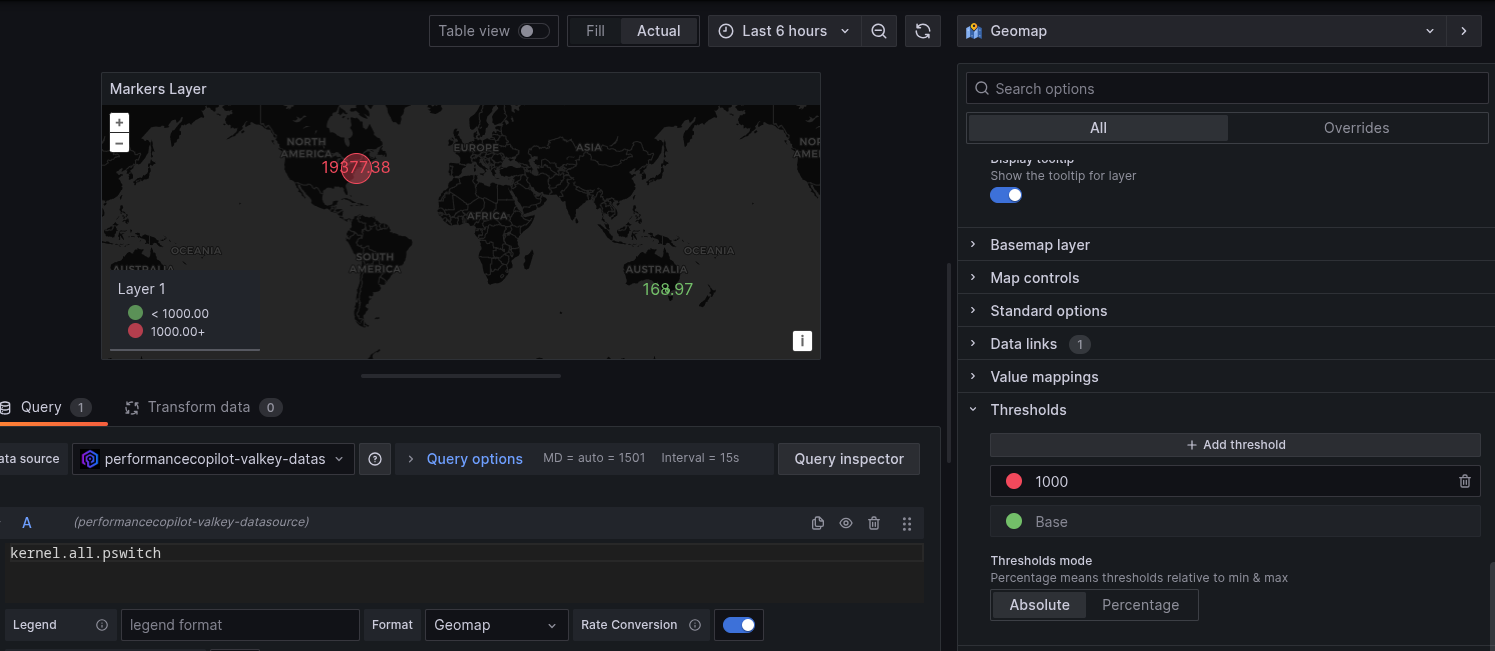The height and width of the screenshot is (651, 1495).
Task: Switch to the Transform data tab
Action: click(x=199, y=407)
